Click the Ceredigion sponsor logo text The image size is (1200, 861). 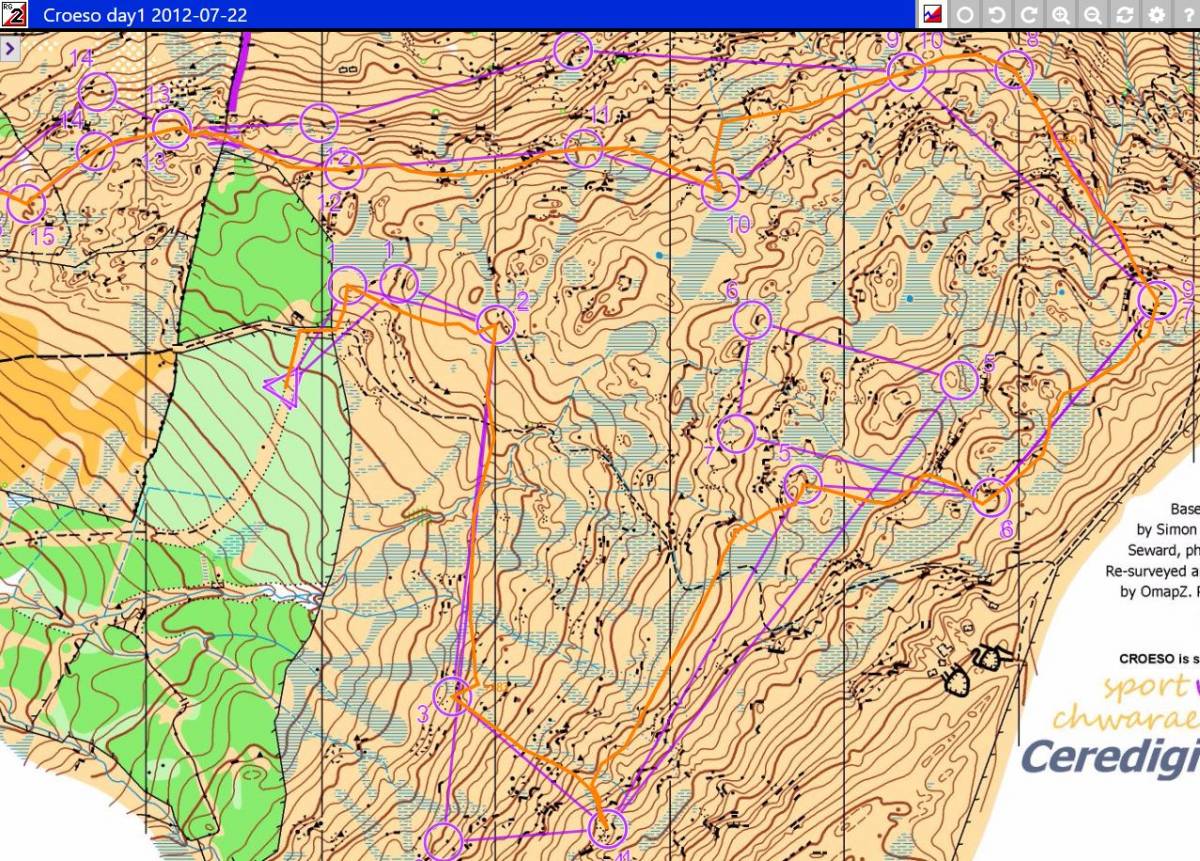(x=1108, y=756)
